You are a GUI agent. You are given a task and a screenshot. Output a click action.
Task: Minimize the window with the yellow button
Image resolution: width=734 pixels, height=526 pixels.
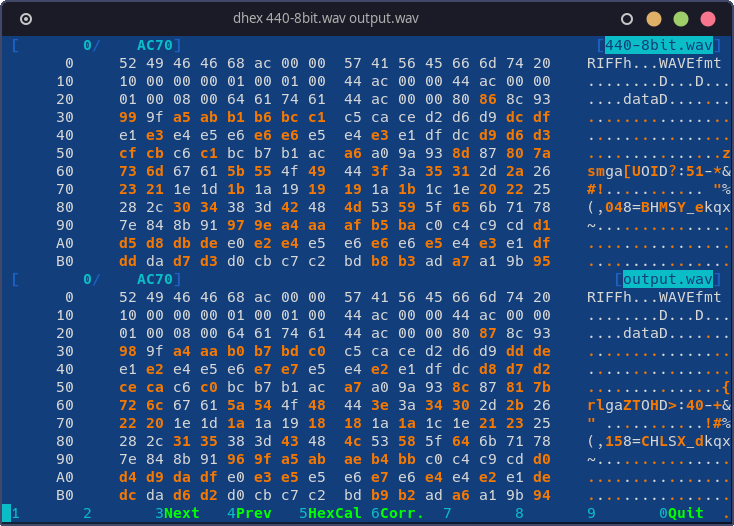click(x=654, y=18)
